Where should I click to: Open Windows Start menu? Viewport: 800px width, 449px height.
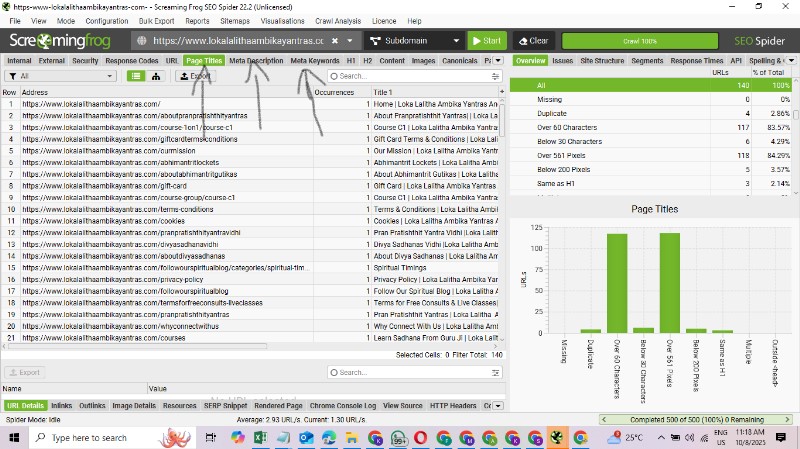12,437
